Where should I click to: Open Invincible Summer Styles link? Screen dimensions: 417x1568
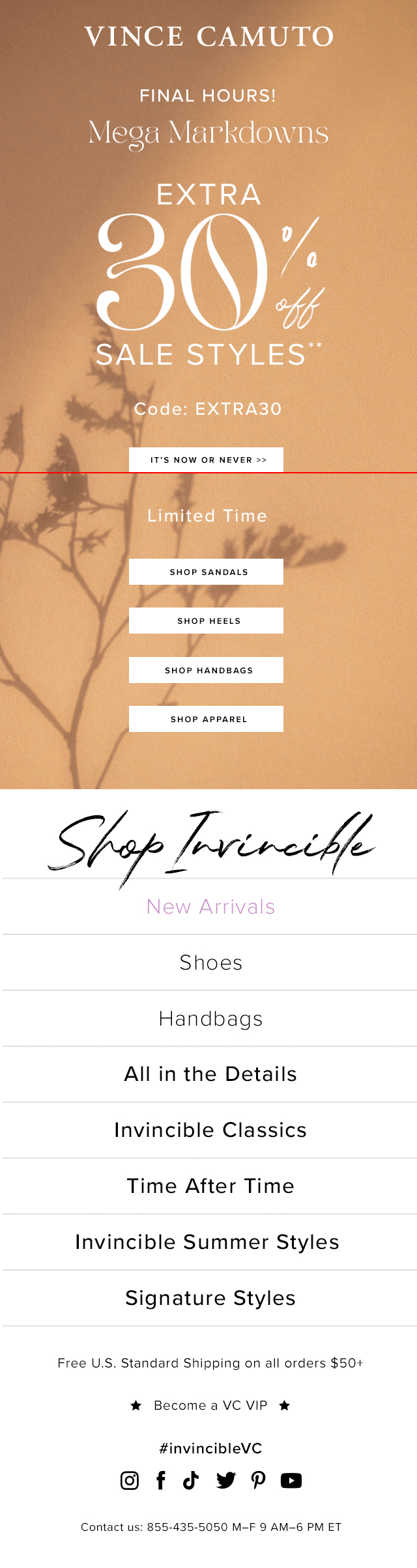210,1242
